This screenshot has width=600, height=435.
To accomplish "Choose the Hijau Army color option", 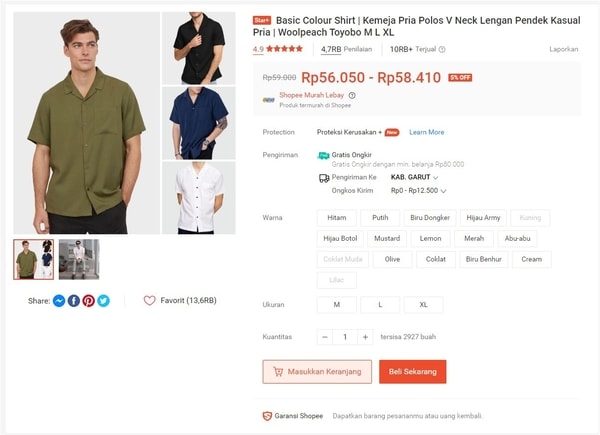I will point(487,217).
